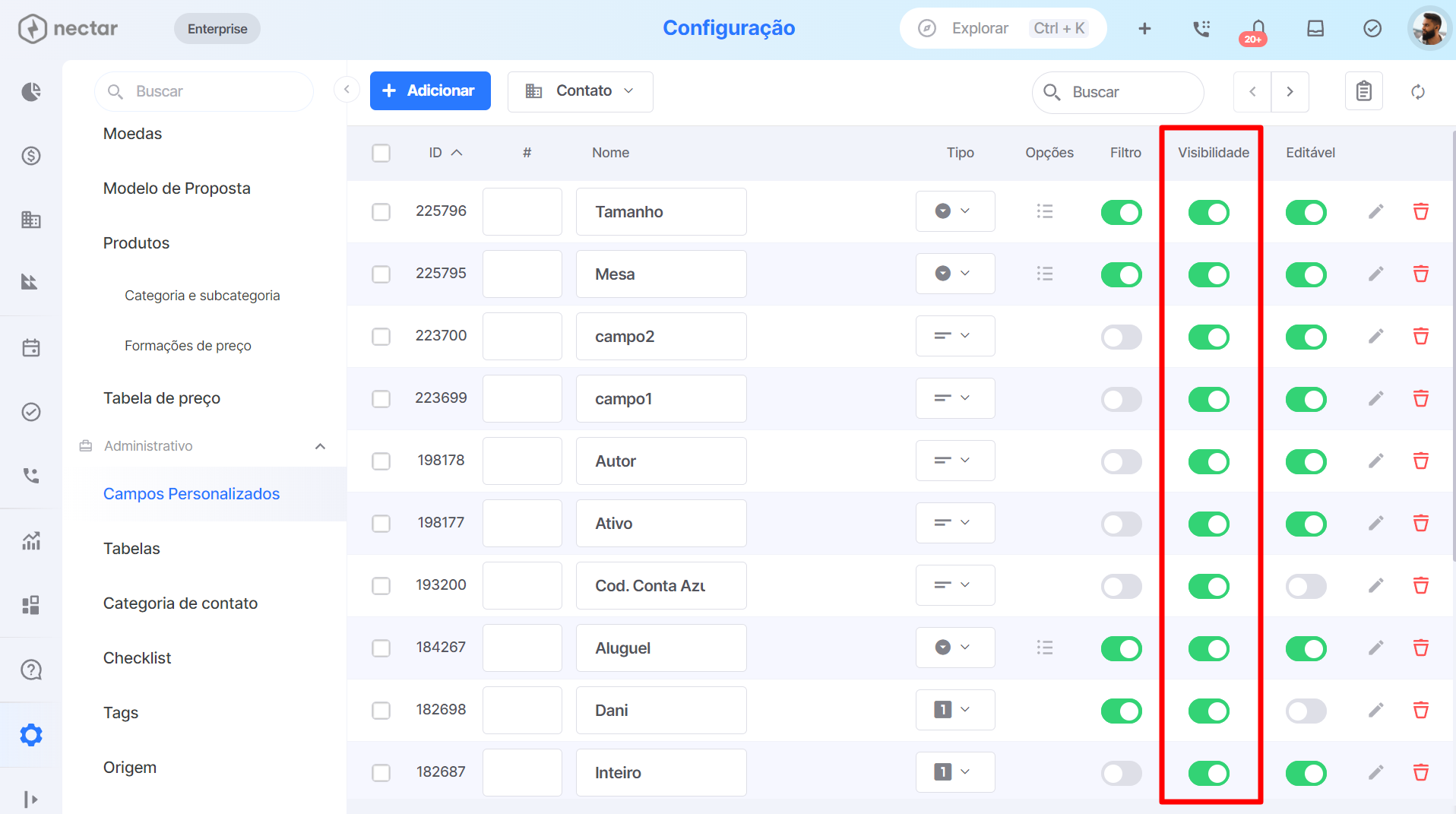Open the dollar sign sales sidebar icon
Viewport: 1456px width, 814px height.
[x=31, y=156]
